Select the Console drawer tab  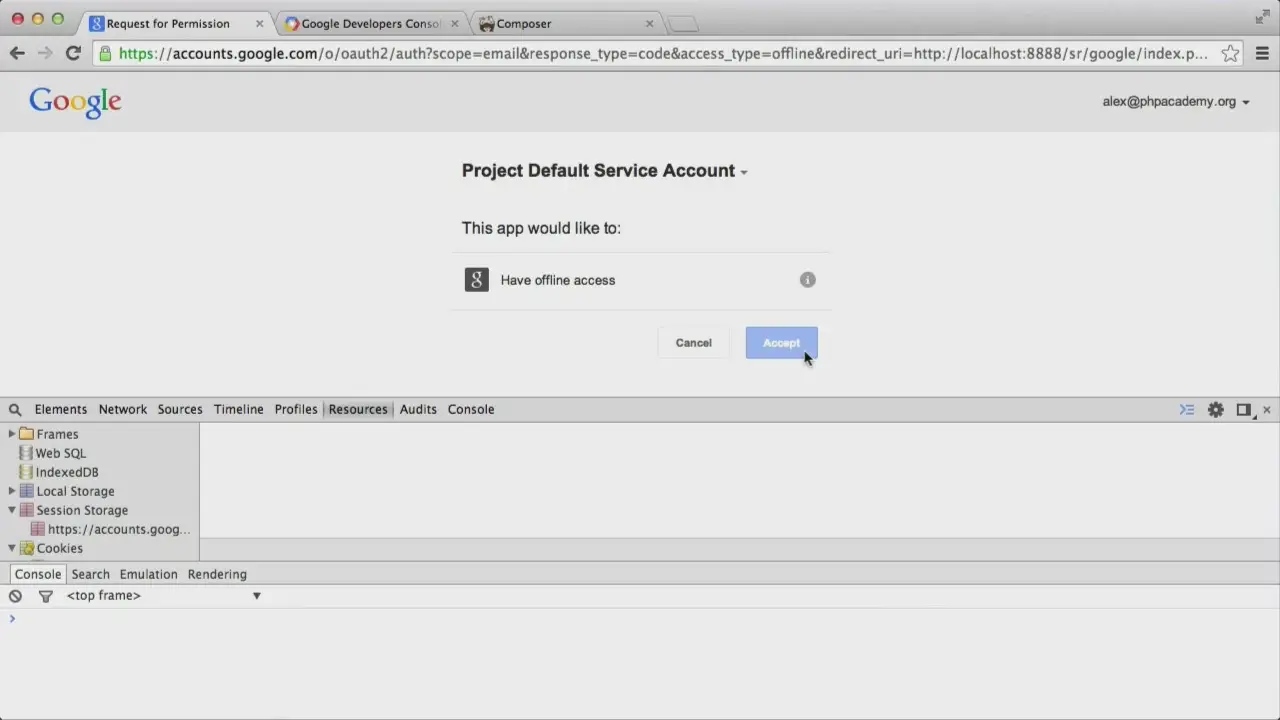pos(38,574)
